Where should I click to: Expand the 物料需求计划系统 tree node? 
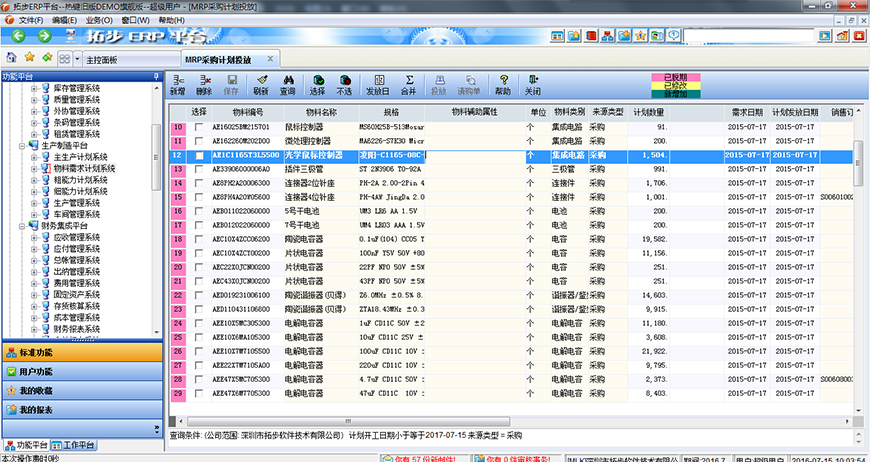pyautogui.click(x=34, y=169)
